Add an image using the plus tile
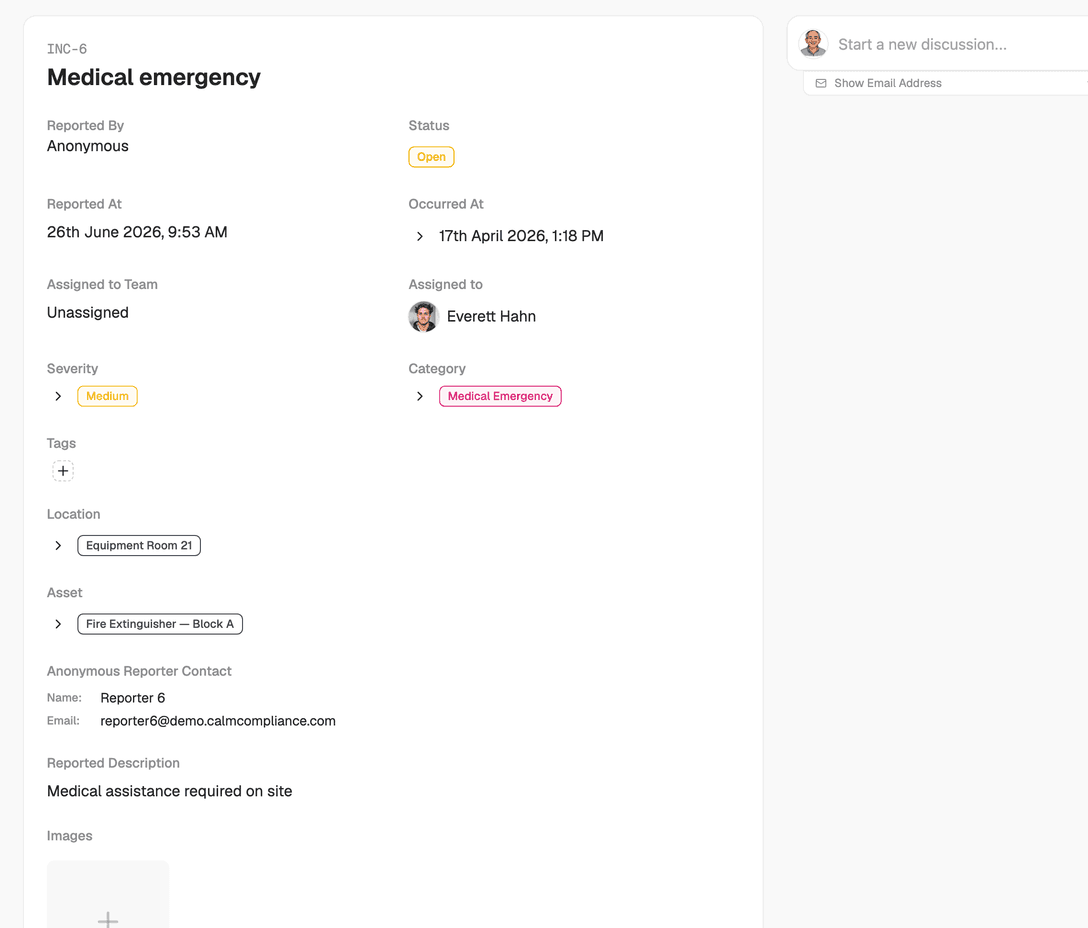 tap(108, 895)
